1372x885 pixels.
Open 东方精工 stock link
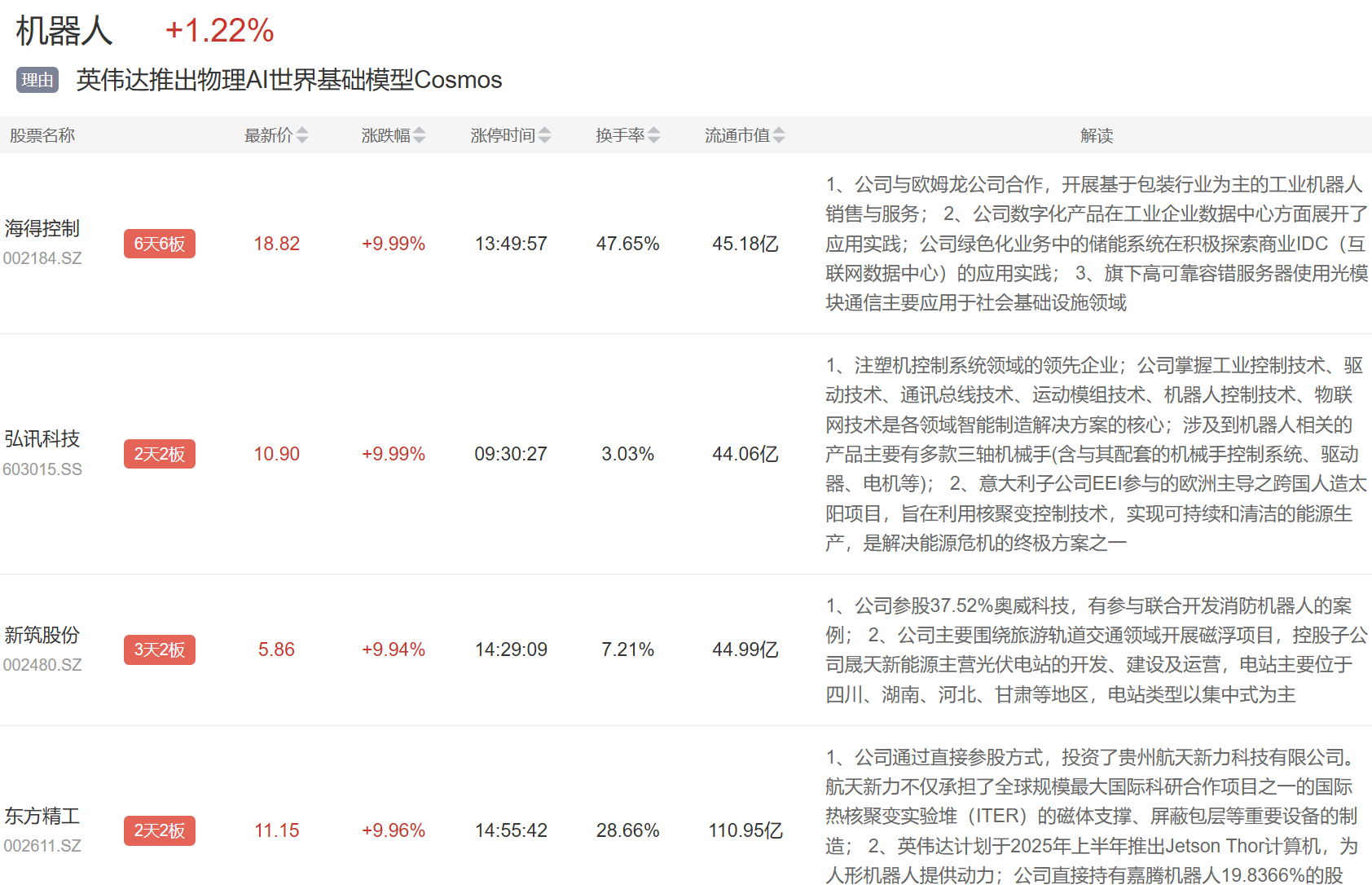pos(42,816)
